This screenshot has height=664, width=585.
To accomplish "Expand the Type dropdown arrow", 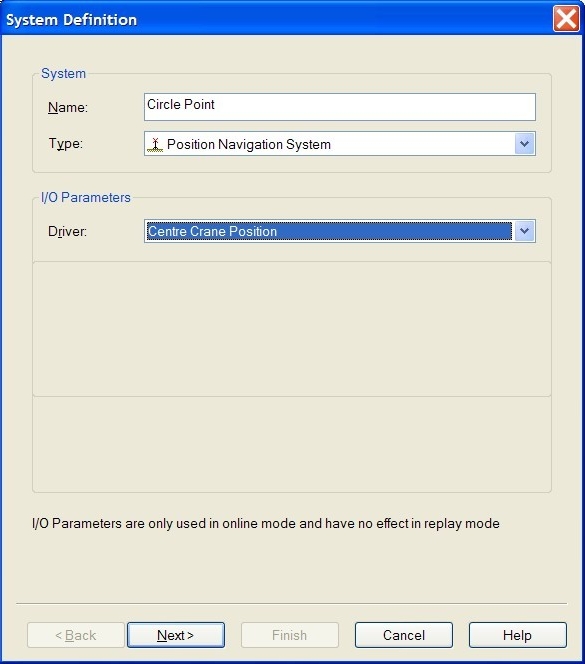I will pos(524,144).
